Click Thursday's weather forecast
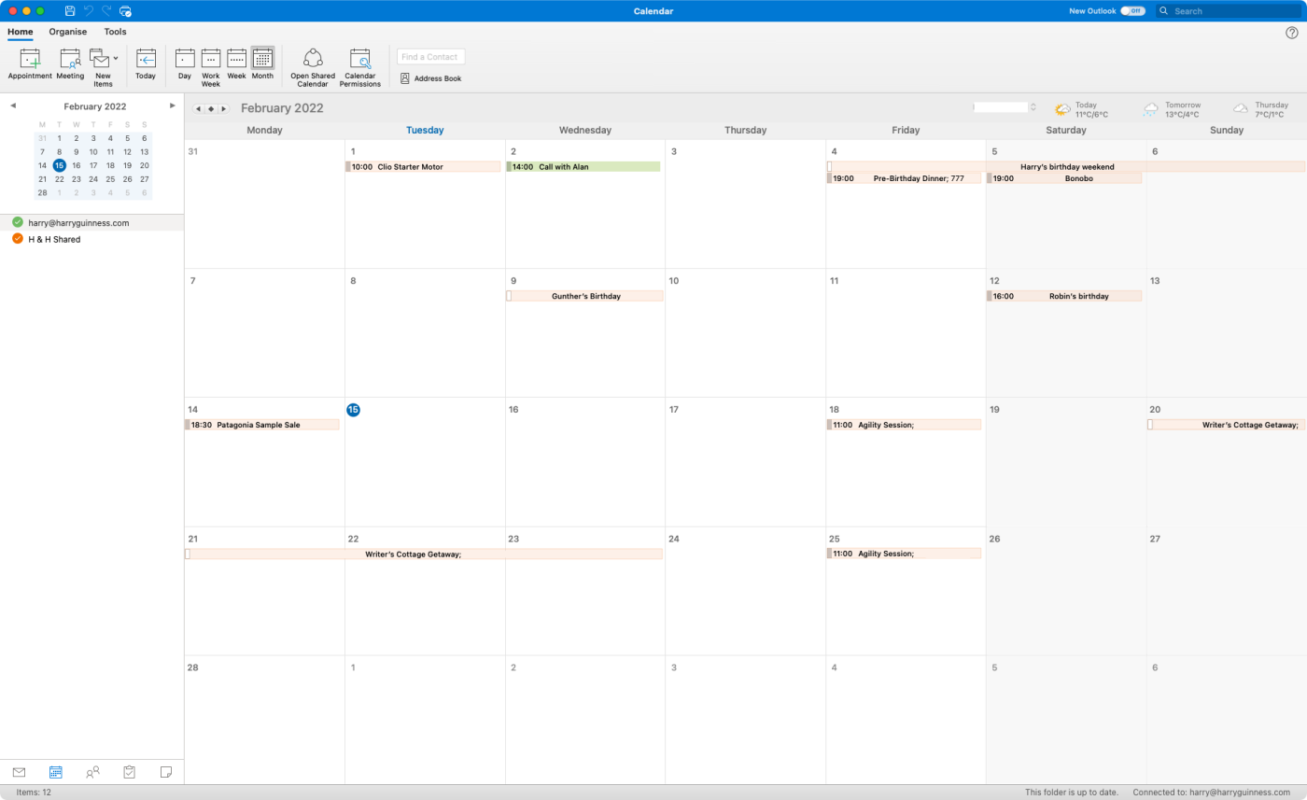 [1261, 109]
